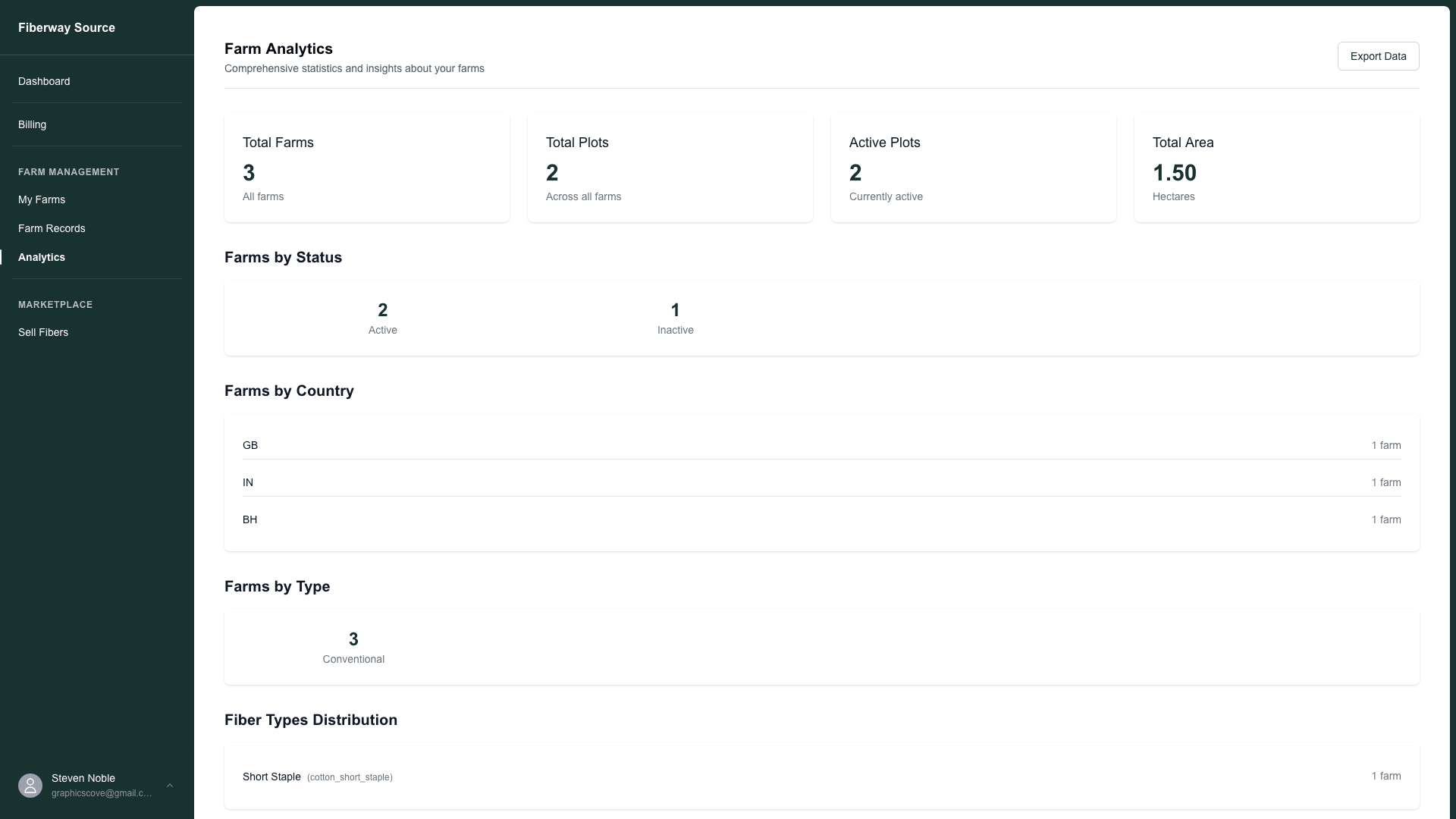Click the Fiberway Source brand title
The height and width of the screenshot is (819, 1456).
click(x=67, y=27)
